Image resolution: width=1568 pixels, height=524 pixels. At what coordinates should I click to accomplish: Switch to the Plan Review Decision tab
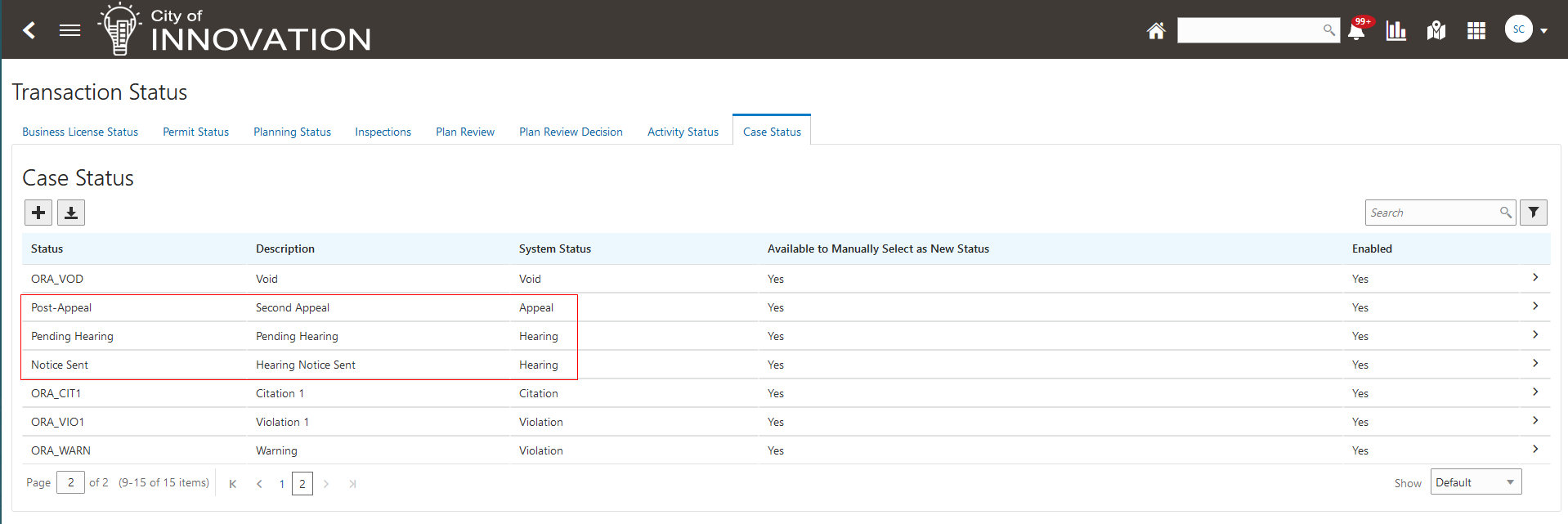[x=571, y=132]
